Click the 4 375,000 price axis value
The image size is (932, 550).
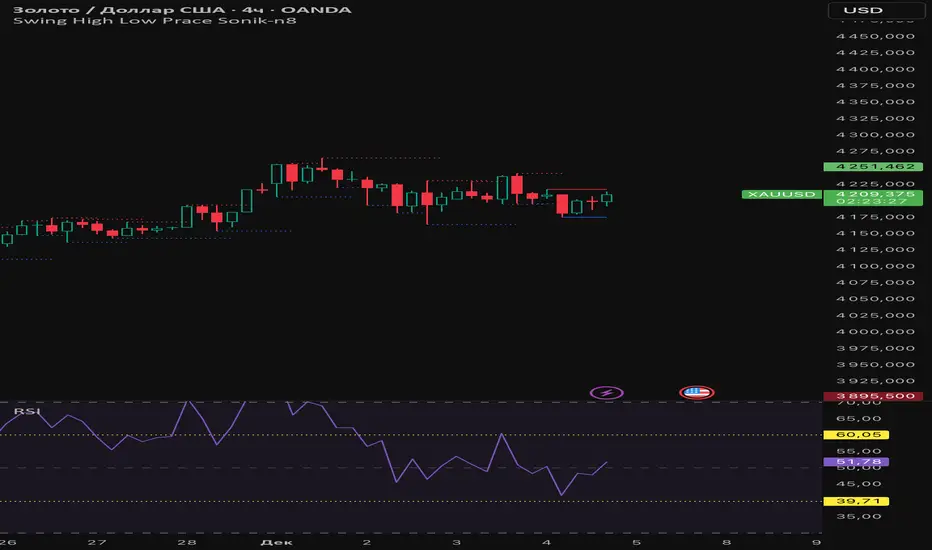pos(875,86)
